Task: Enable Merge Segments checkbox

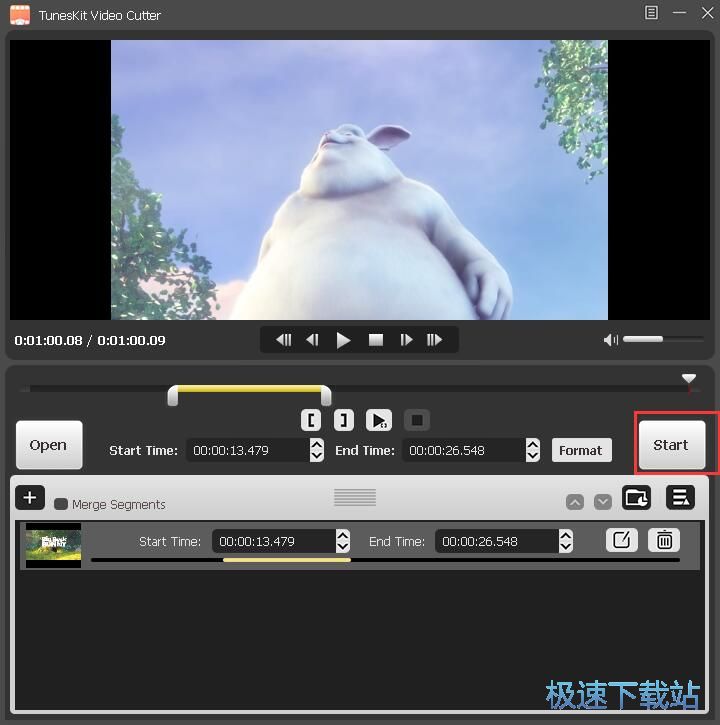Action: (x=61, y=504)
